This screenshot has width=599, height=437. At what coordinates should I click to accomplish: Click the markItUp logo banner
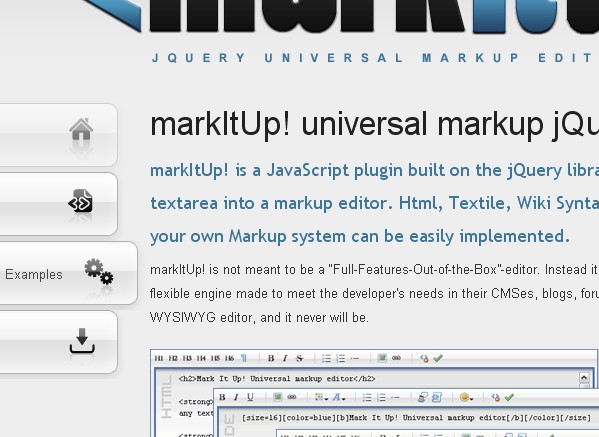tap(340, 16)
